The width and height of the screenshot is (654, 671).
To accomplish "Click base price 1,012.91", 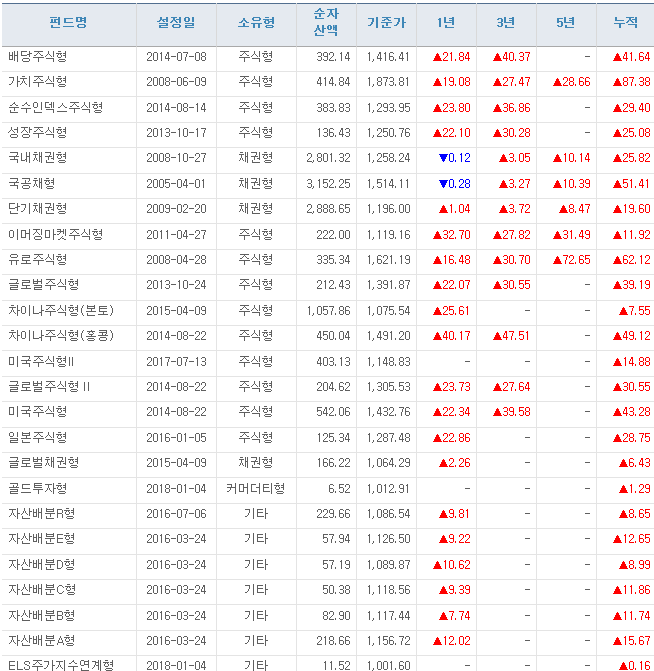I will (x=389, y=488).
